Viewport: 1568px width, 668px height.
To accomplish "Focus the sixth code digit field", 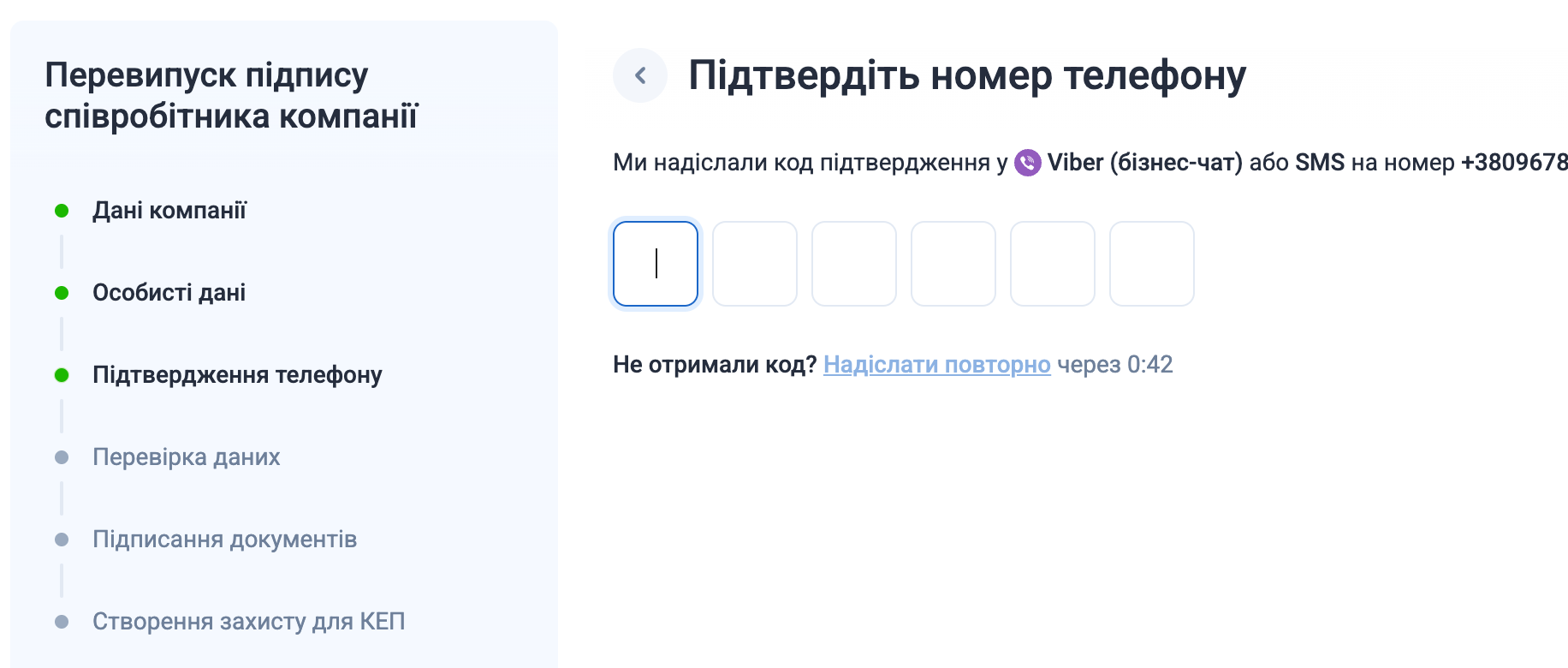I will pyautogui.click(x=1152, y=264).
